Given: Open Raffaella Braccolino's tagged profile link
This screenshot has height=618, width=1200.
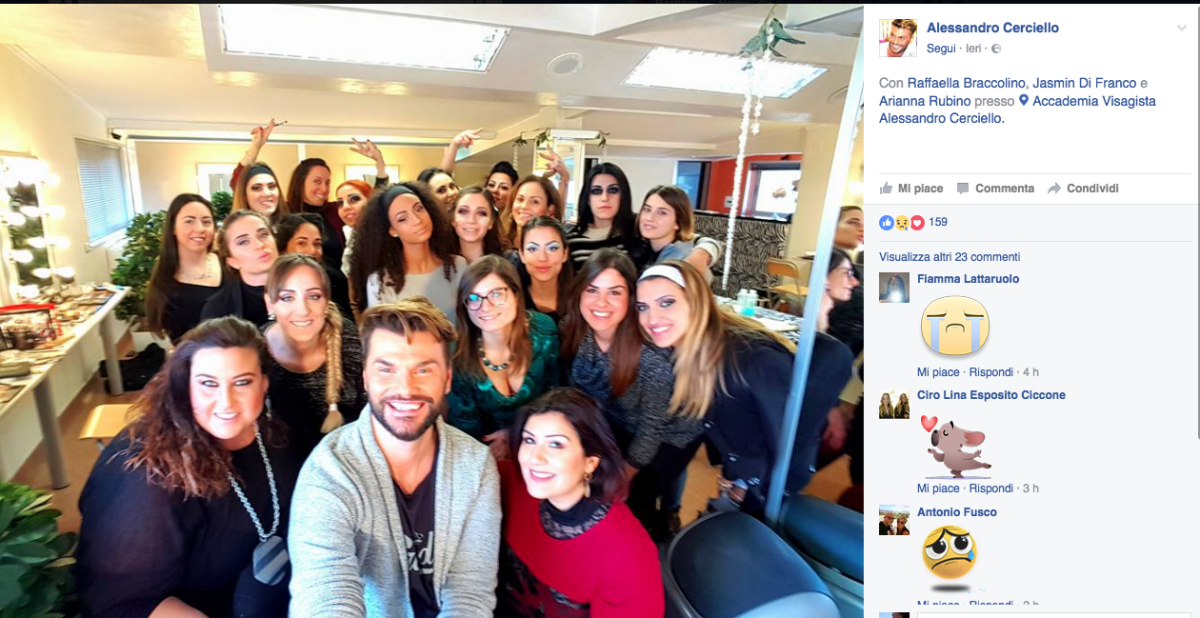Looking at the screenshot, I should pos(966,83).
